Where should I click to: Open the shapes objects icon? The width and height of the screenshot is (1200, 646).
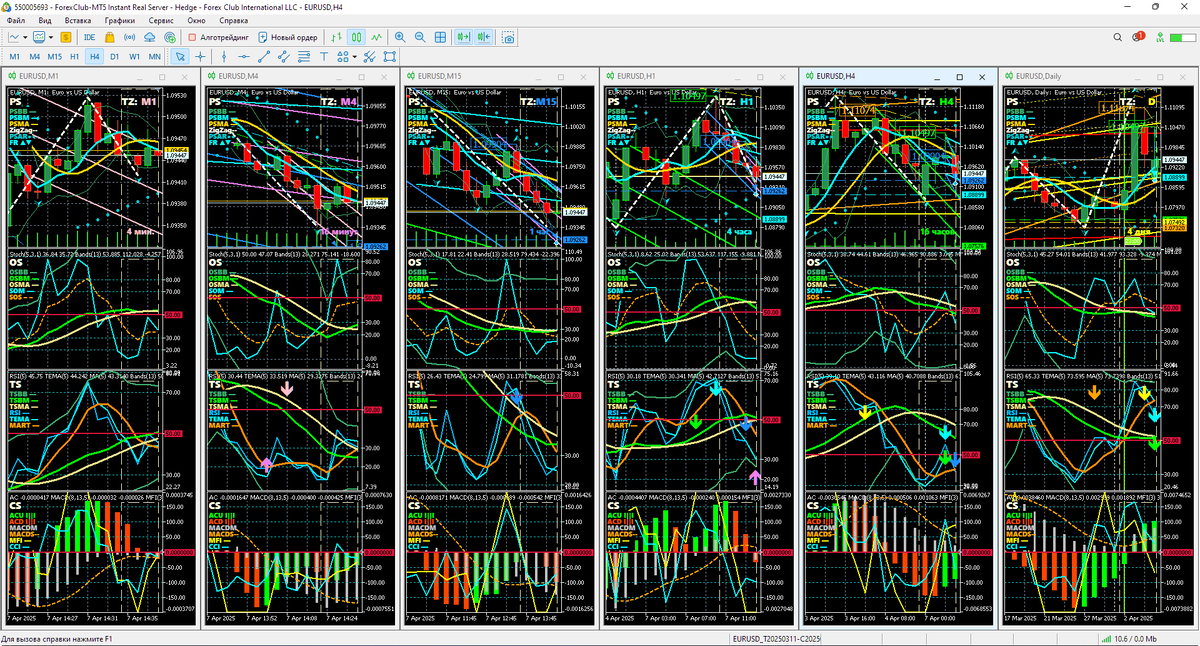pos(343,57)
